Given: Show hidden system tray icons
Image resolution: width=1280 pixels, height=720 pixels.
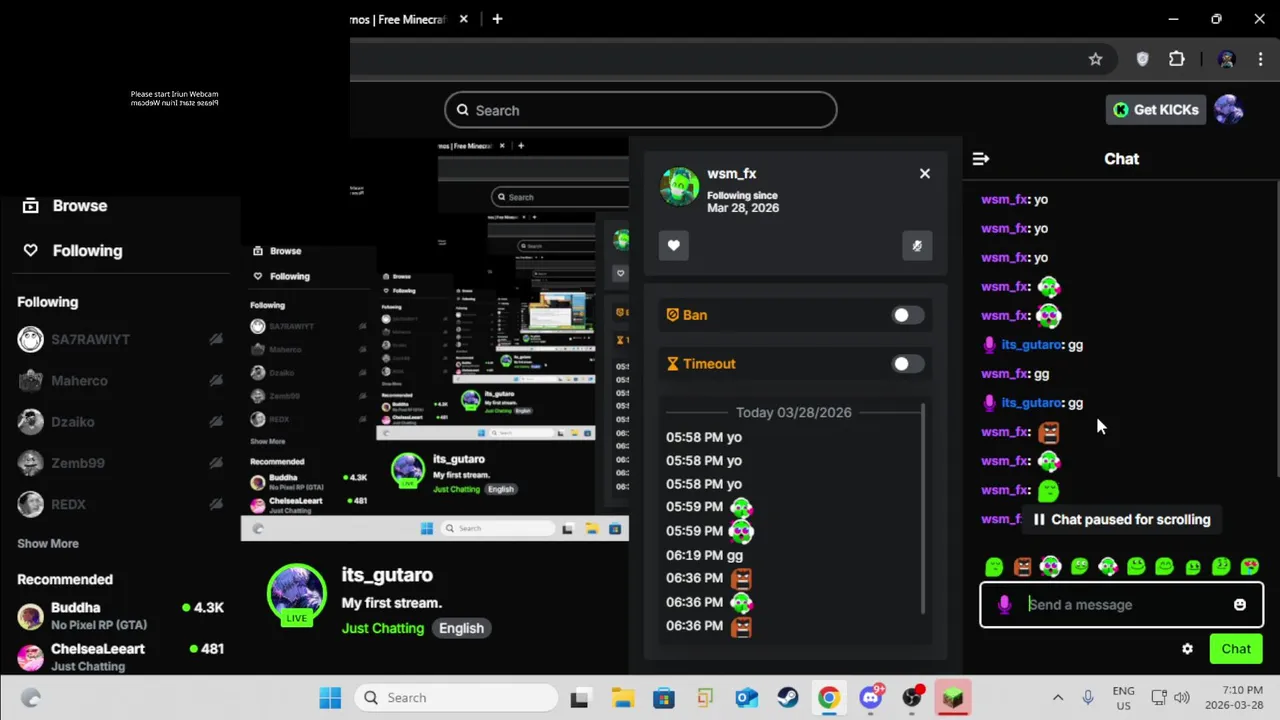Looking at the screenshot, I should [x=1057, y=698].
